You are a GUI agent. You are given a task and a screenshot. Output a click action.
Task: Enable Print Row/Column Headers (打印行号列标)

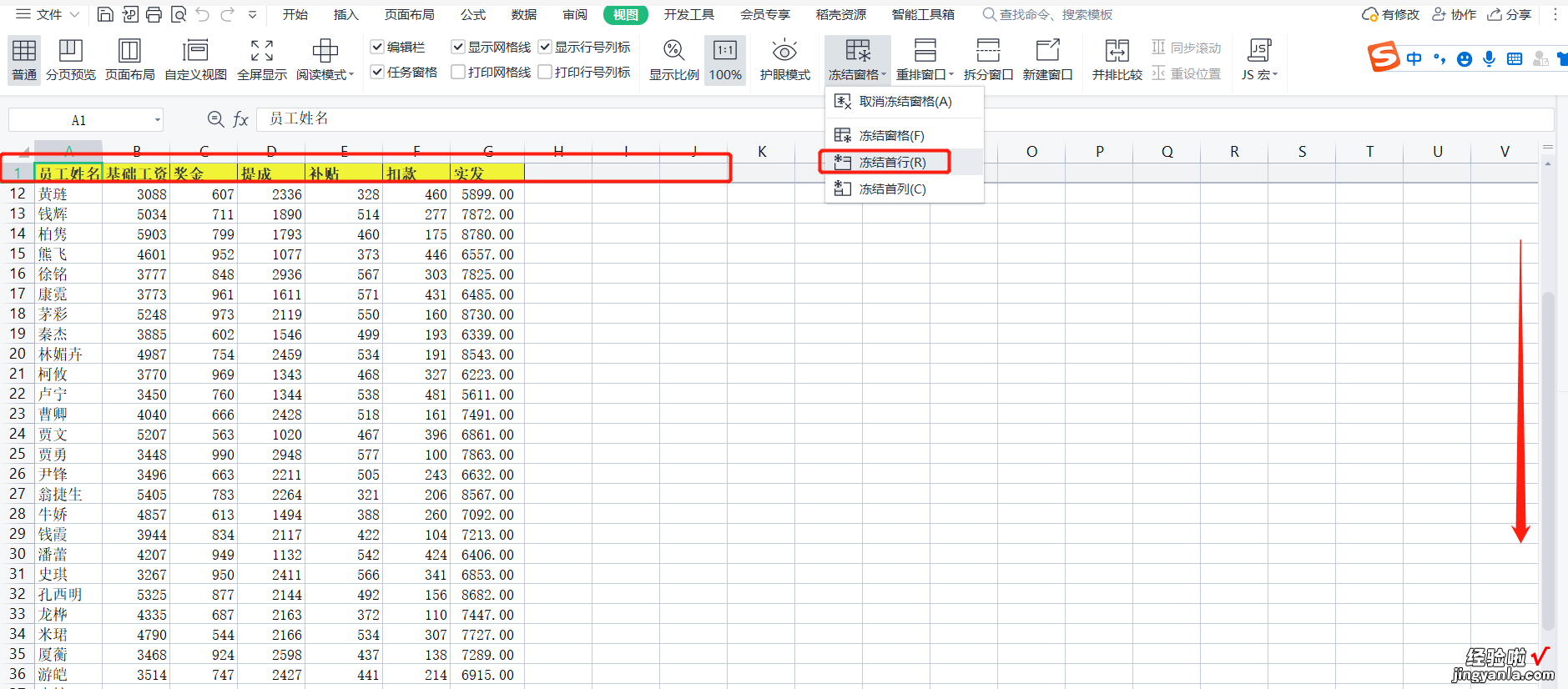pyautogui.click(x=545, y=72)
